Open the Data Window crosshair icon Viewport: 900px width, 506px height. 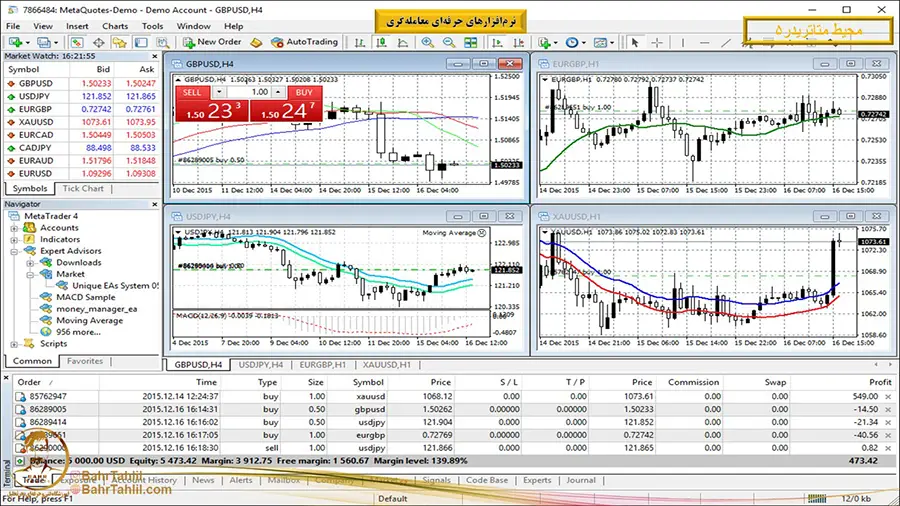click(99, 42)
